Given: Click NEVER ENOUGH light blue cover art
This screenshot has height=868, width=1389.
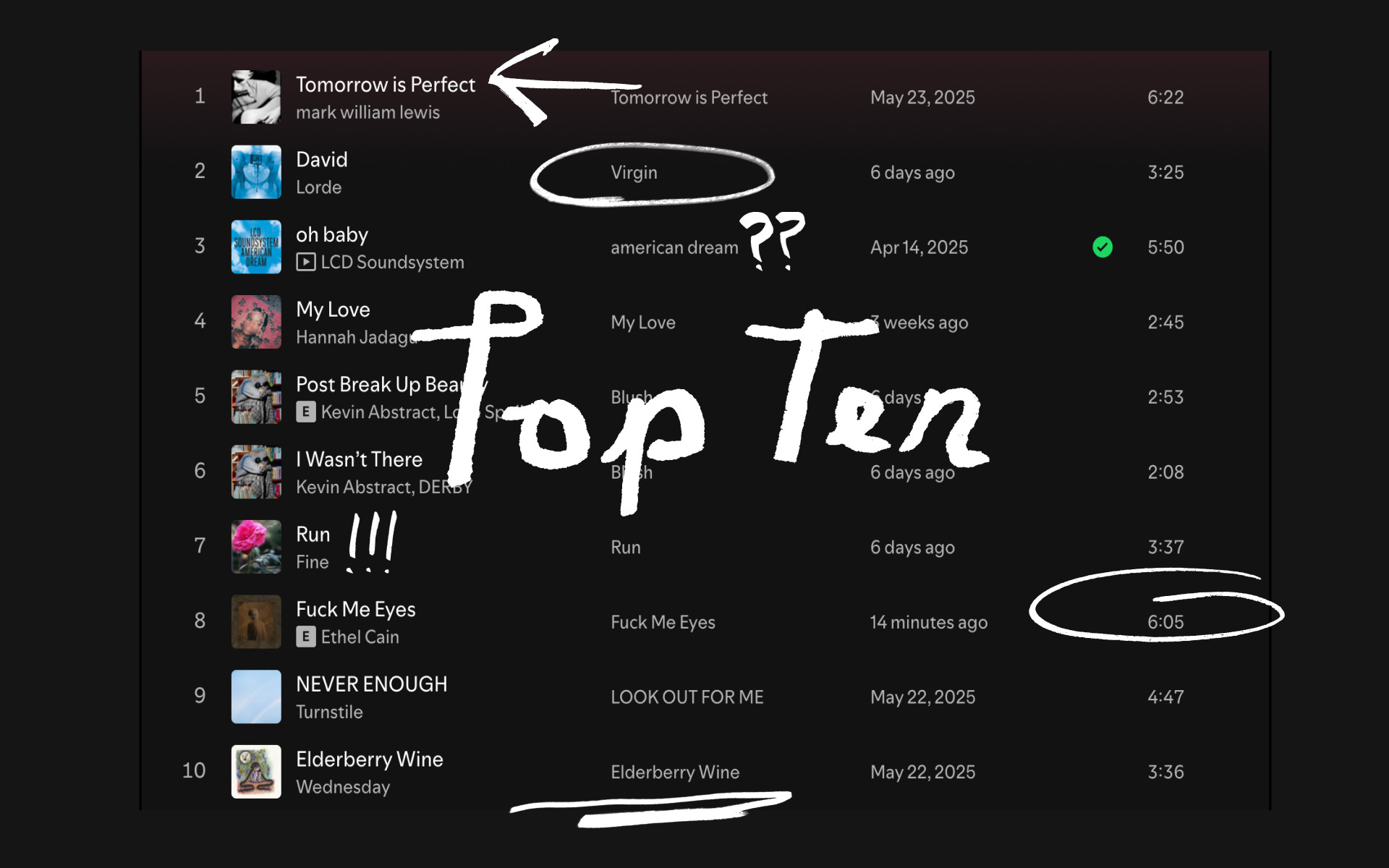Looking at the screenshot, I should 256,697.
